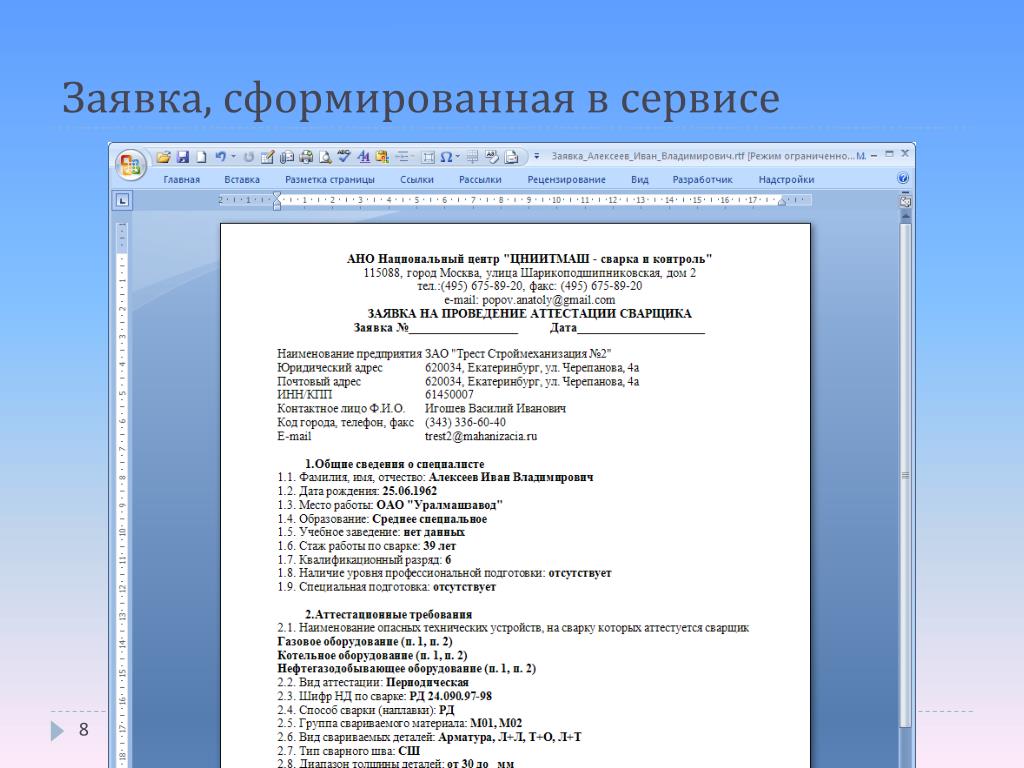The height and width of the screenshot is (768, 1024).
Task: Click welding experience value 39 лет
Action: [x=440, y=546]
